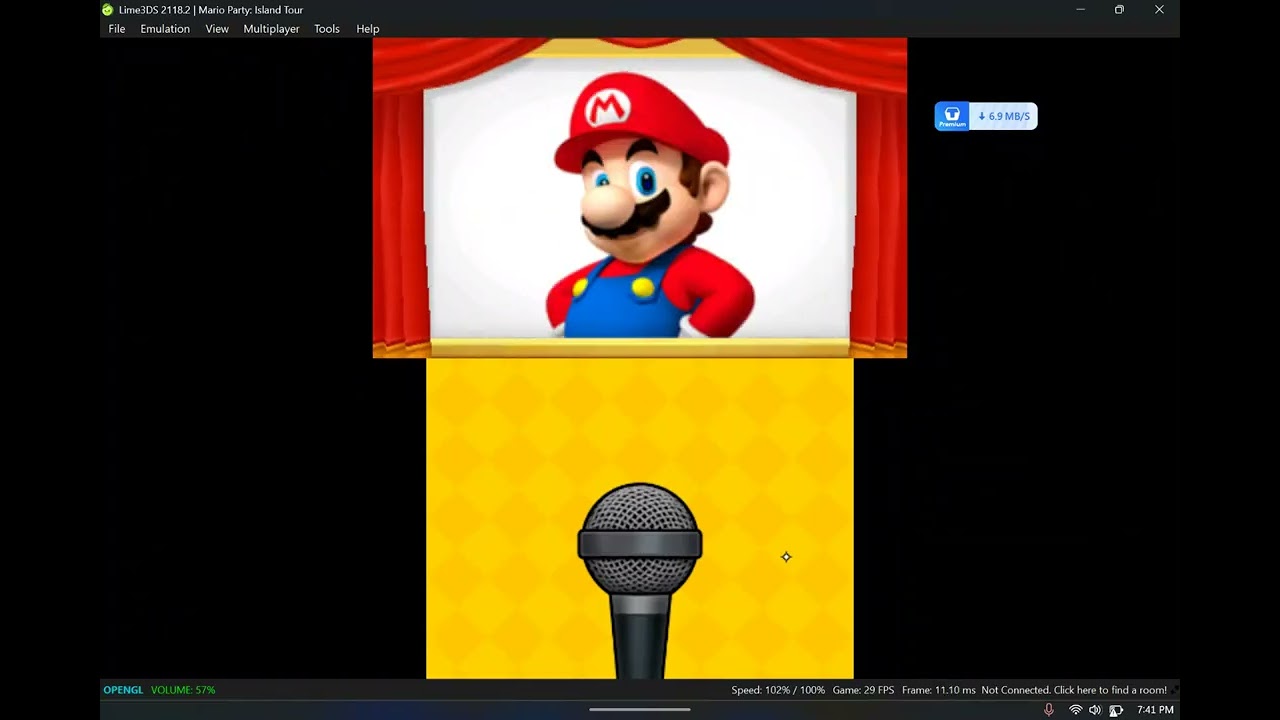
Task: Click the Game: 29 FPS readout
Action: (864, 690)
